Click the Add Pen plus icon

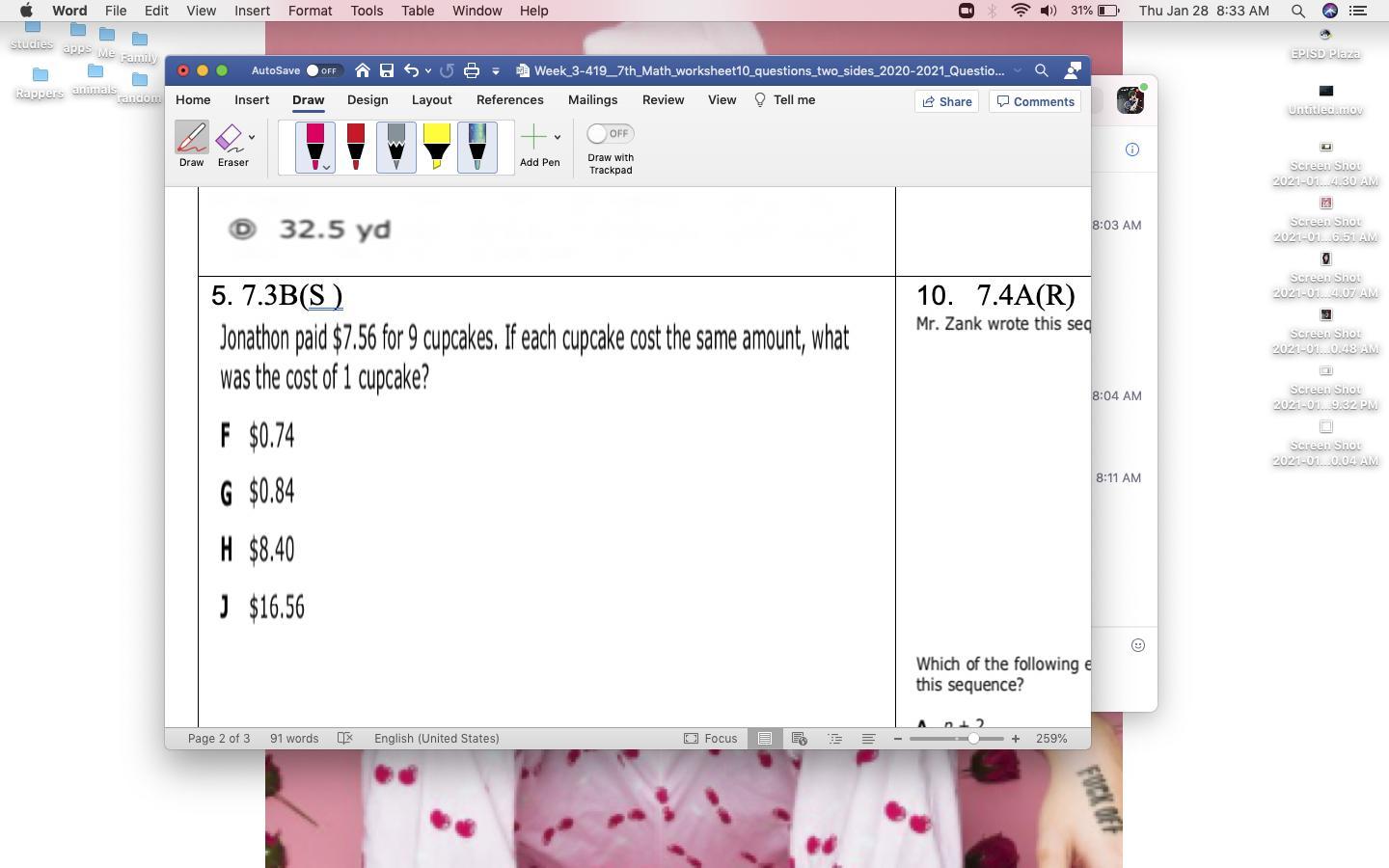[533, 137]
